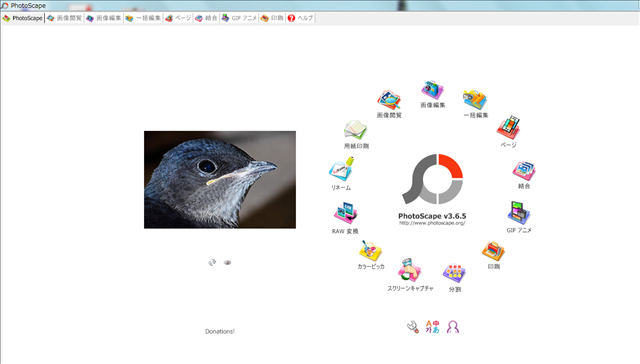
Task: Launch the RAW 変換 converter icon
Action: pos(345,213)
